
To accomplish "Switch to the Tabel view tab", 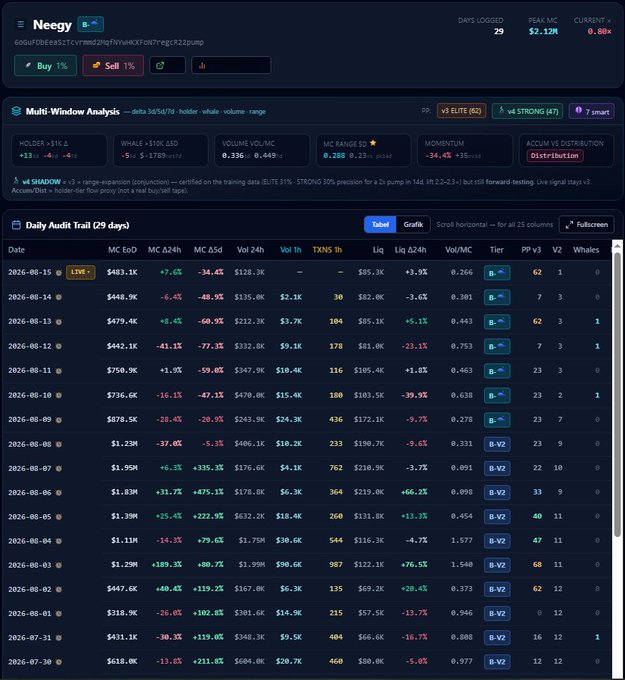I will click(x=380, y=224).
